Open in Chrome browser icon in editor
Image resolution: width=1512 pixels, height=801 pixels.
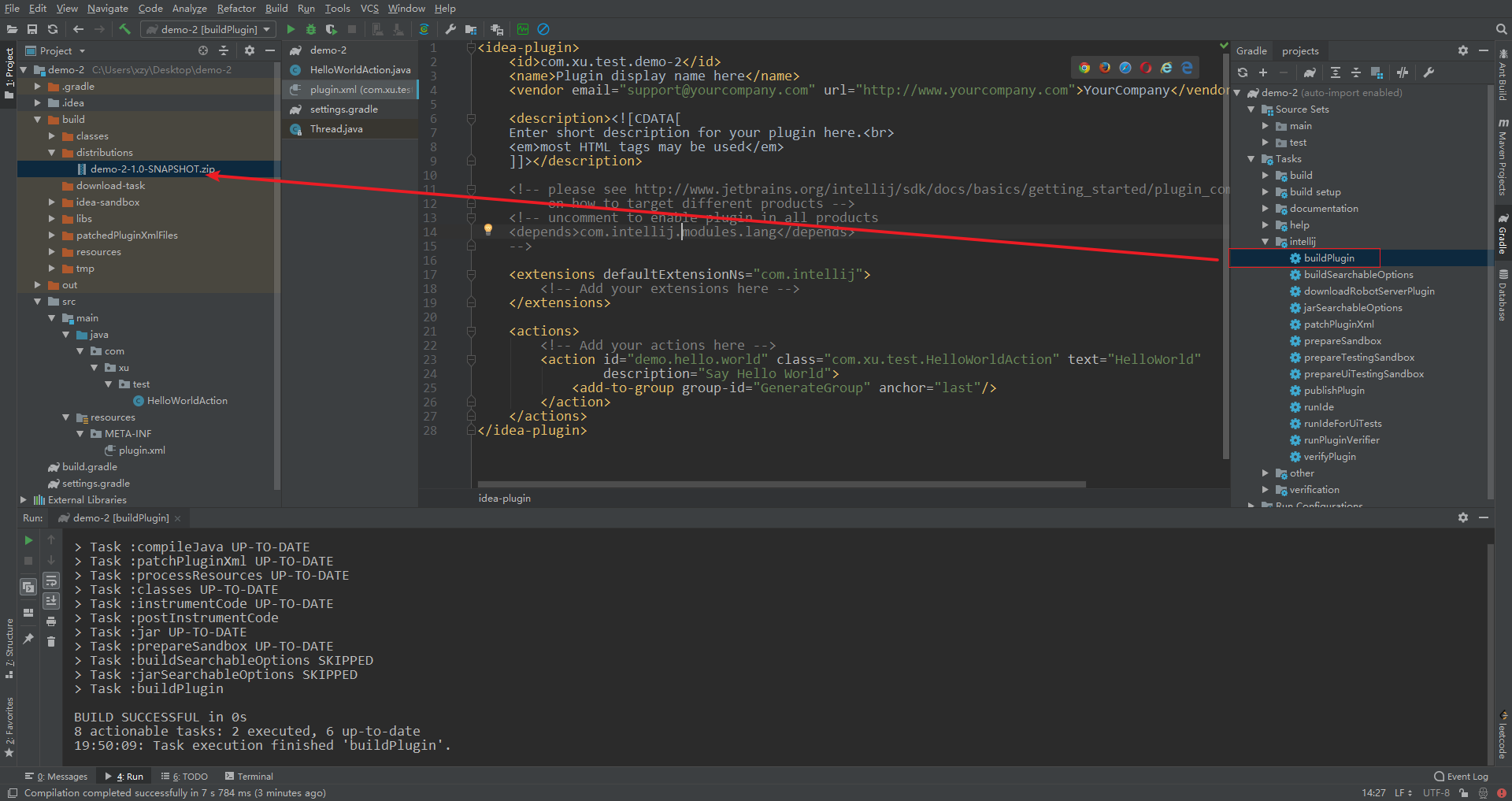click(1084, 68)
